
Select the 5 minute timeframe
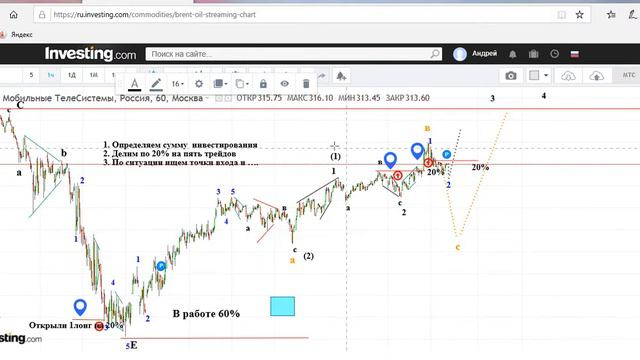coord(31,75)
